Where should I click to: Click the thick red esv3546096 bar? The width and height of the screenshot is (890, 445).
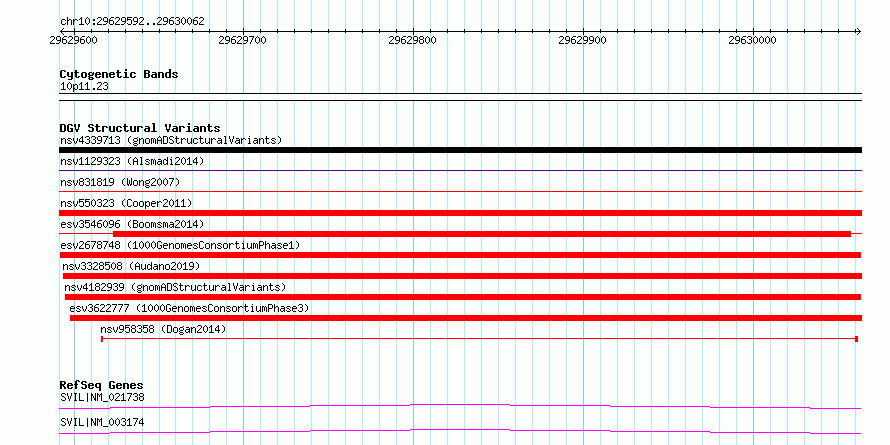coord(482,234)
